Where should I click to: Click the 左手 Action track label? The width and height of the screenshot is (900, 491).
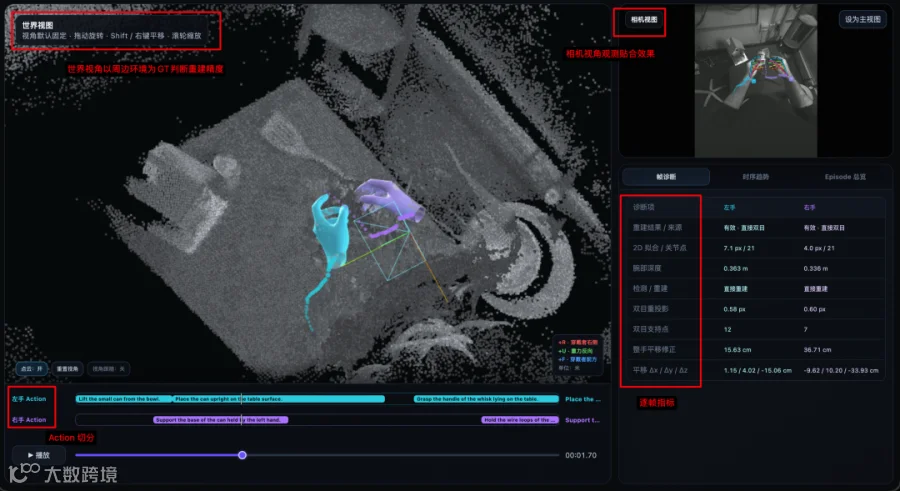click(x=29, y=399)
